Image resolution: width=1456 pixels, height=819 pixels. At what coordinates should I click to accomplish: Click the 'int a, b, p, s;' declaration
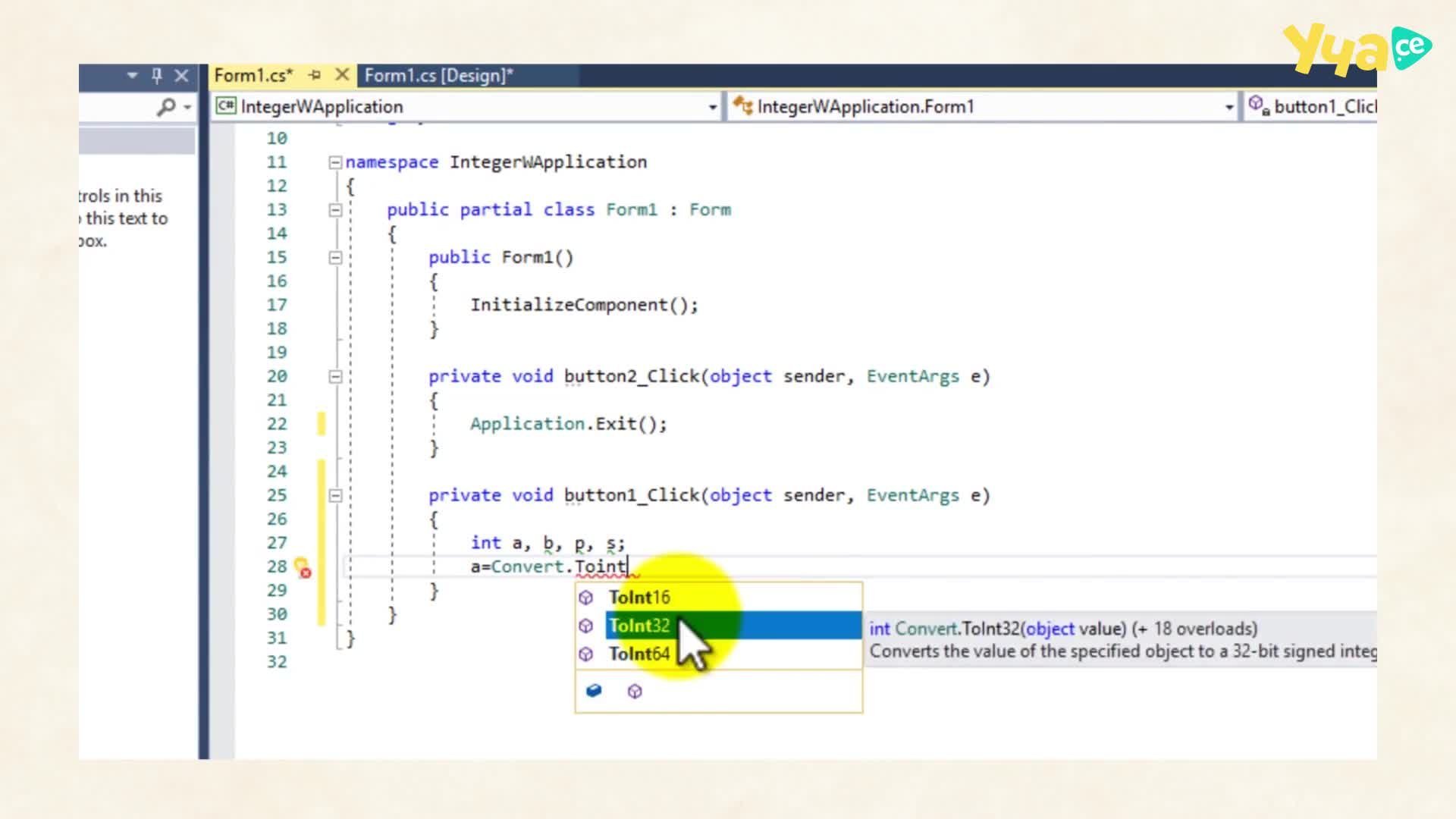[x=548, y=543]
